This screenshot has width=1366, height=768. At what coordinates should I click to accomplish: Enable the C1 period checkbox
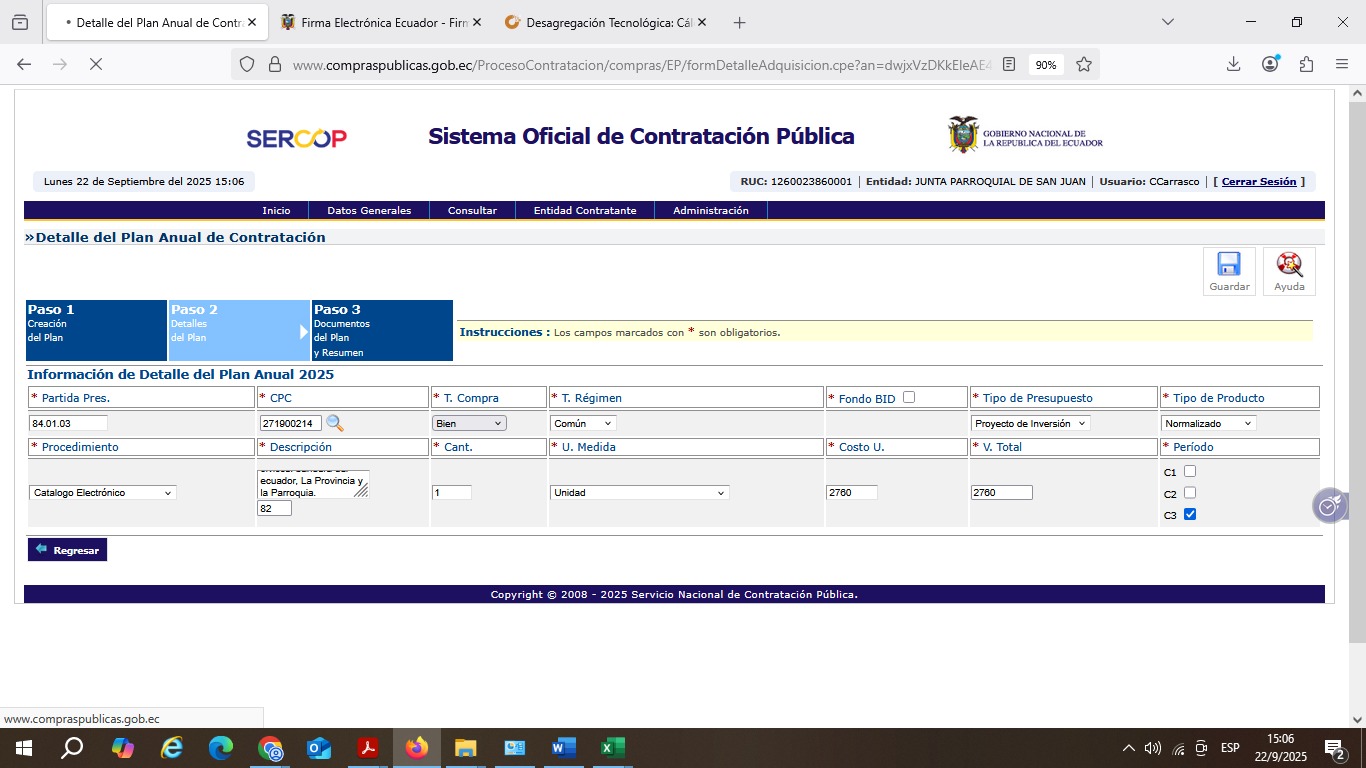[x=1190, y=471]
